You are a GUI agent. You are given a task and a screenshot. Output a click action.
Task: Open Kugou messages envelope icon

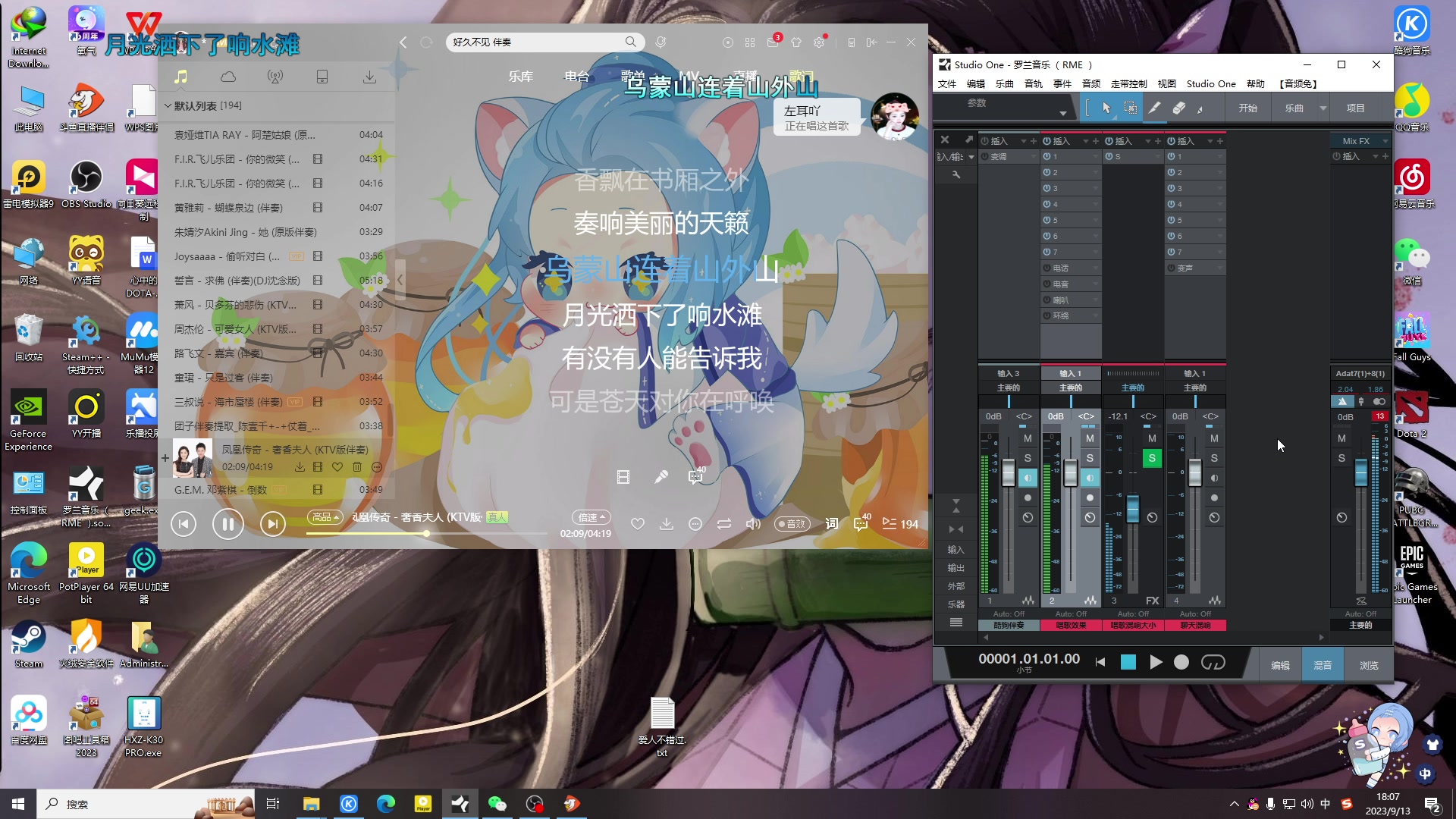773,42
